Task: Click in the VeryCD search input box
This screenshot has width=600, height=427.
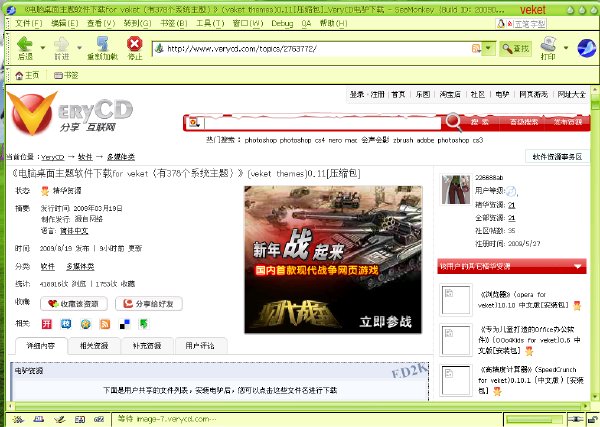Action: [x=323, y=123]
